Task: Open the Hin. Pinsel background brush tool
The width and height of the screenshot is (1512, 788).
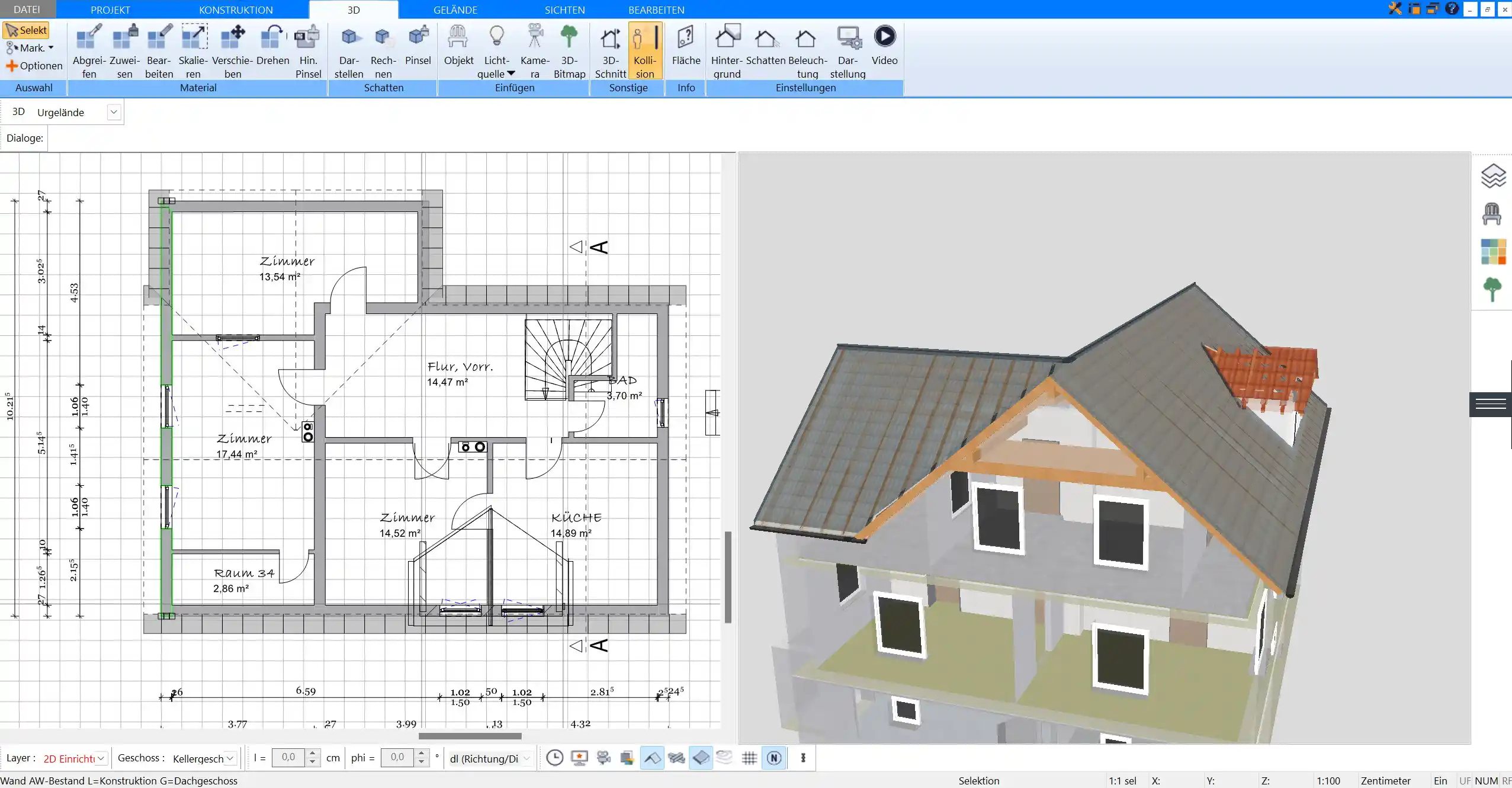Action: 308,52
